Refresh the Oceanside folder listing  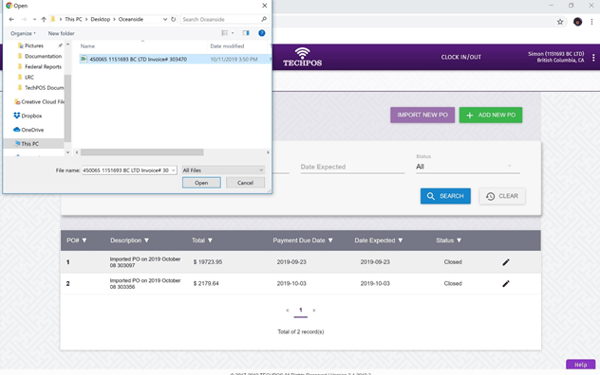tap(173, 19)
